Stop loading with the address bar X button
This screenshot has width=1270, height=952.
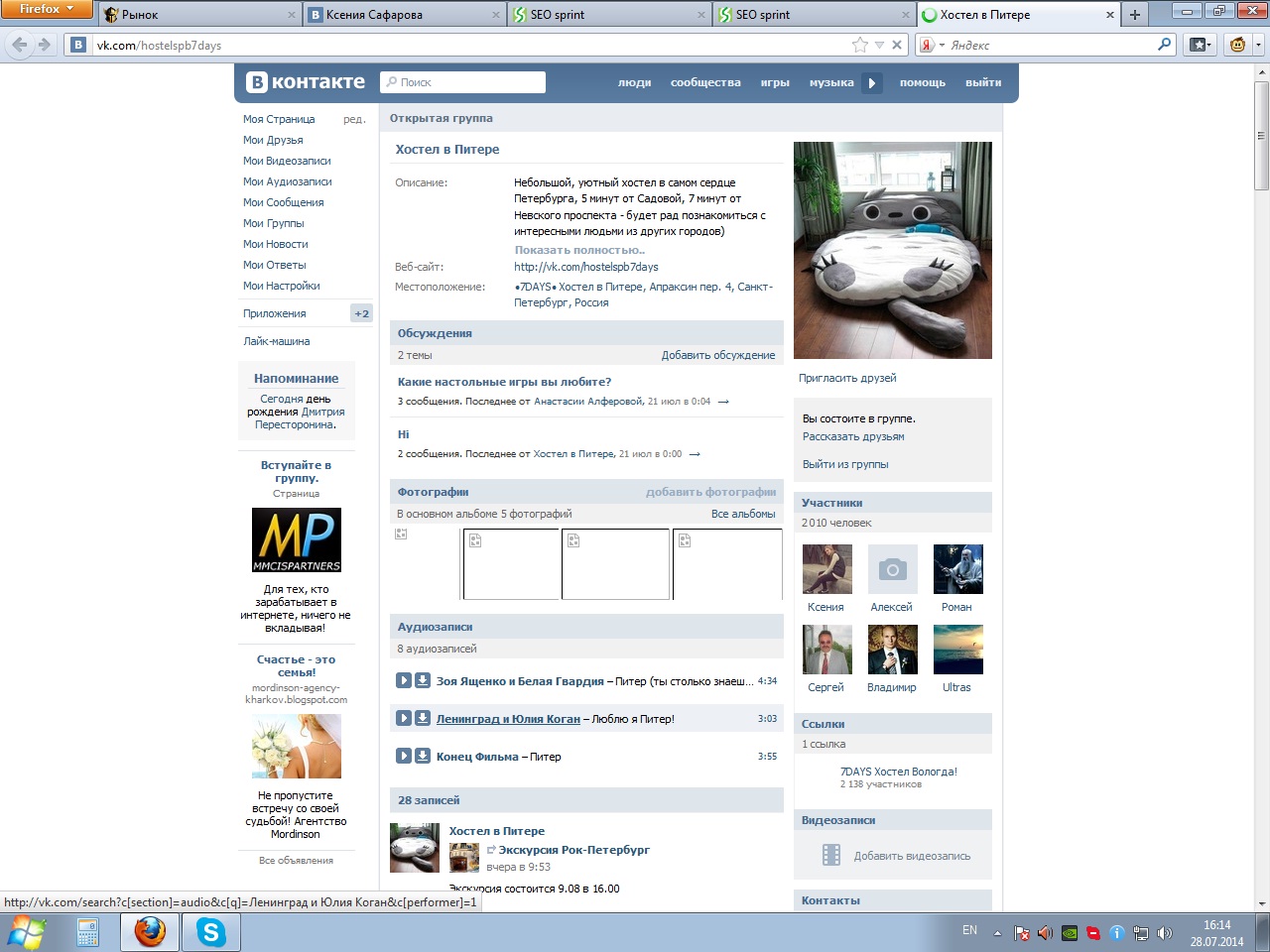(897, 45)
